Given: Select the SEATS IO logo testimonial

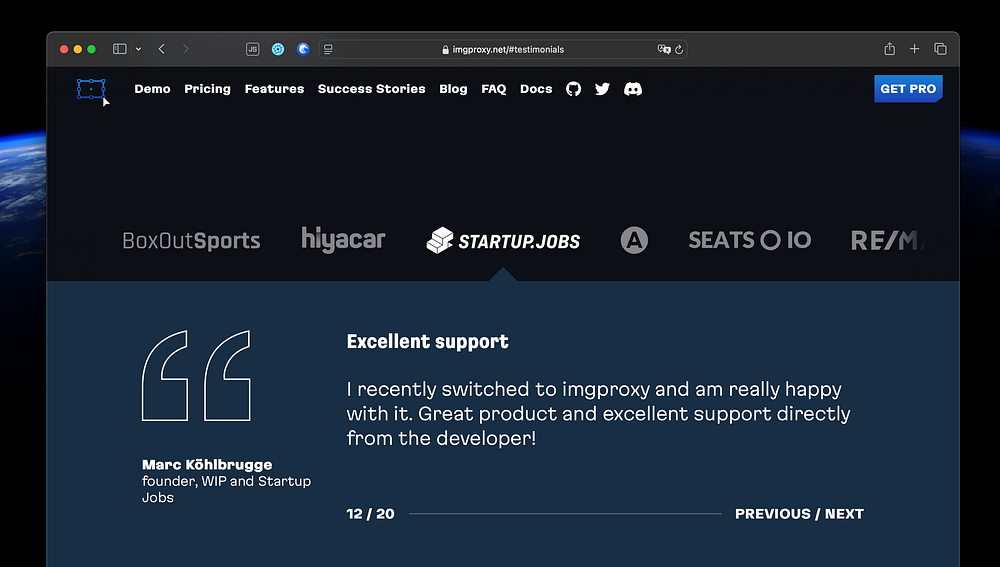Looking at the screenshot, I should 750,240.
